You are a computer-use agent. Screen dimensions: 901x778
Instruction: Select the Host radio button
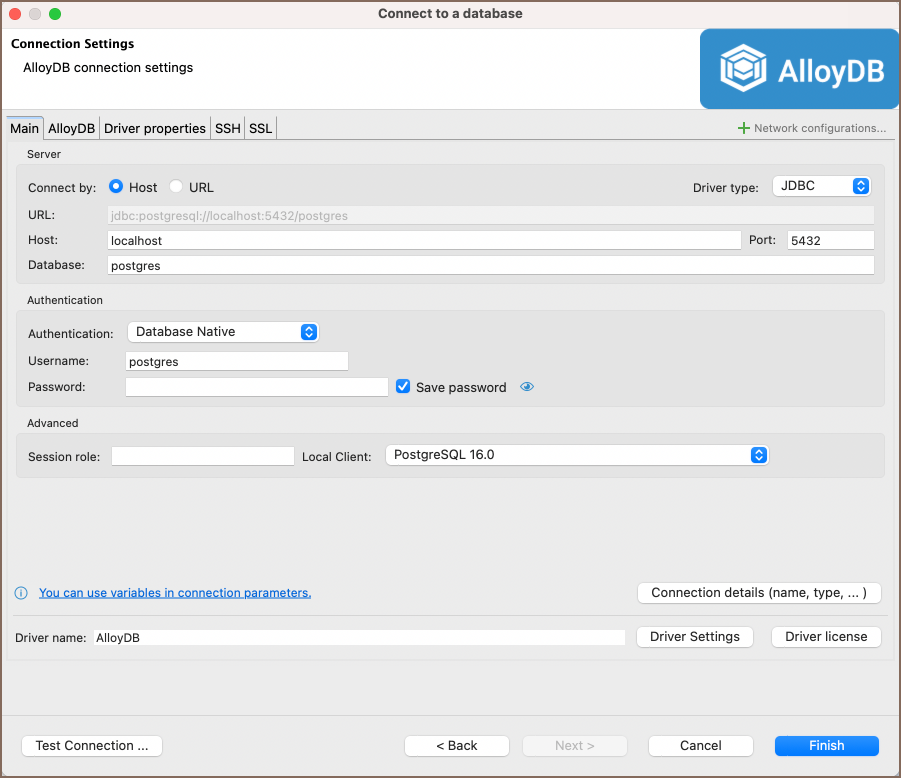pyautogui.click(x=116, y=187)
